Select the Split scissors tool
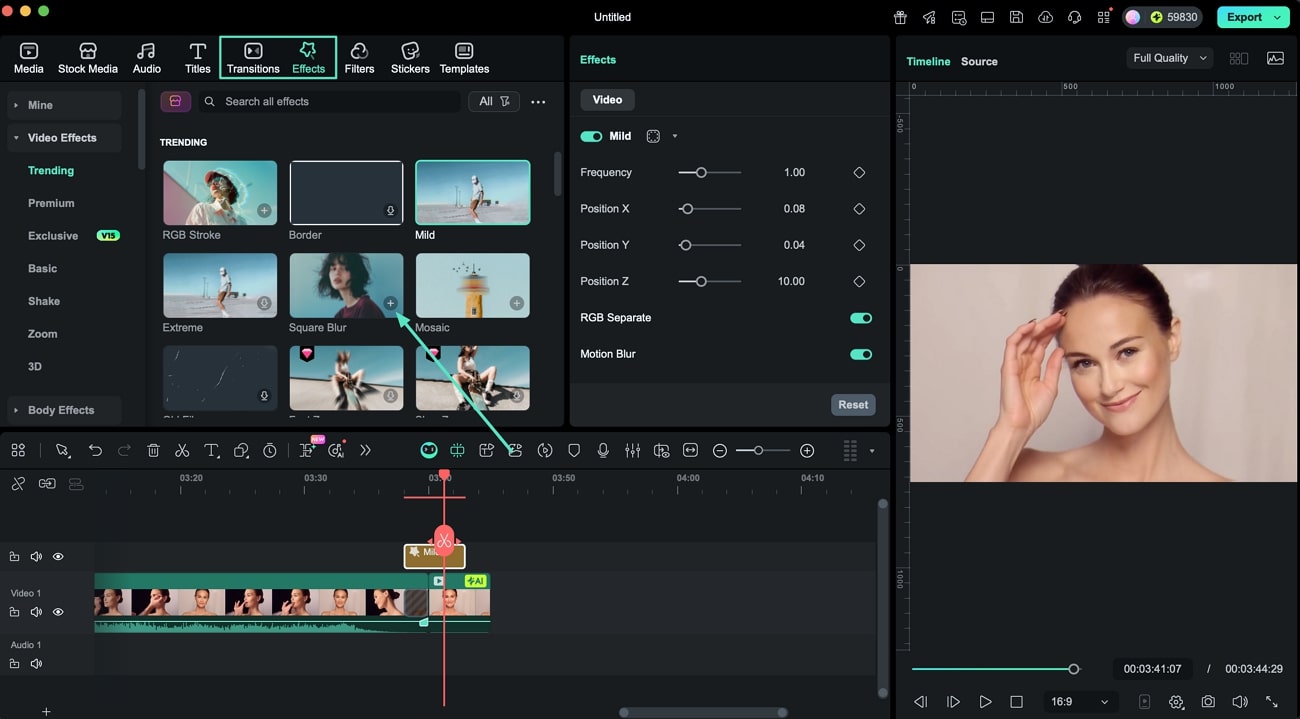 coord(182,450)
